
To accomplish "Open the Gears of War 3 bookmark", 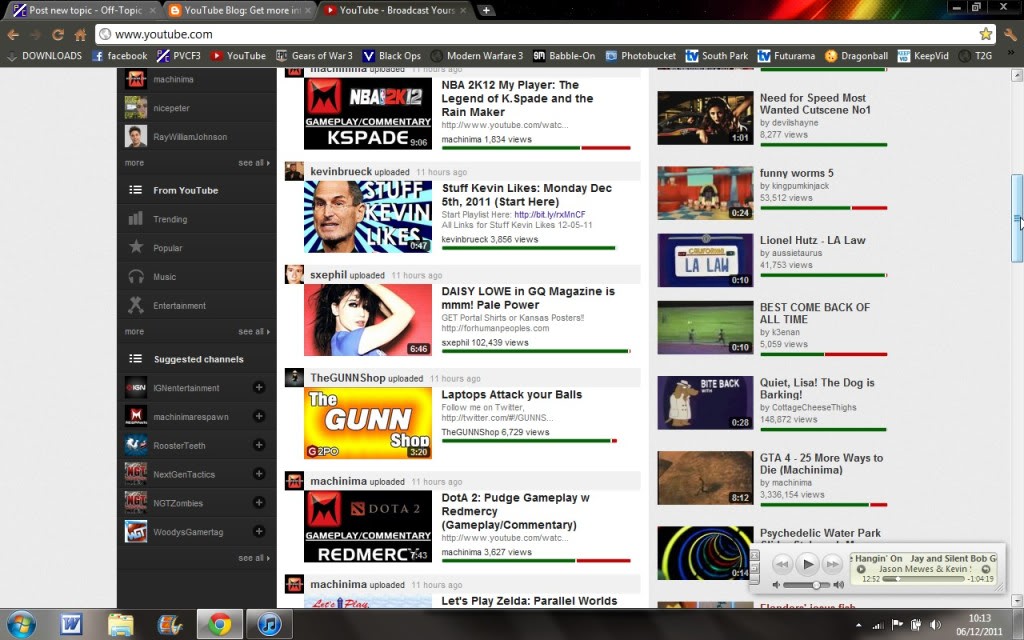I will pyautogui.click(x=314, y=56).
